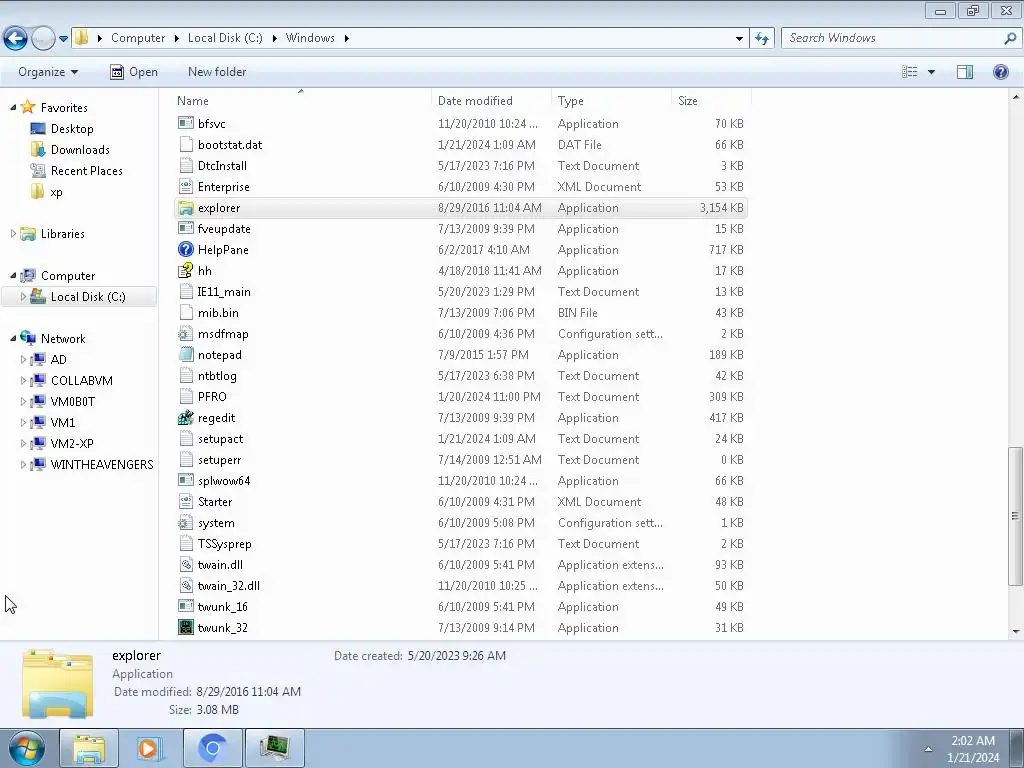Click the Windows Start button
This screenshot has width=1024, height=768.
point(27,748)
